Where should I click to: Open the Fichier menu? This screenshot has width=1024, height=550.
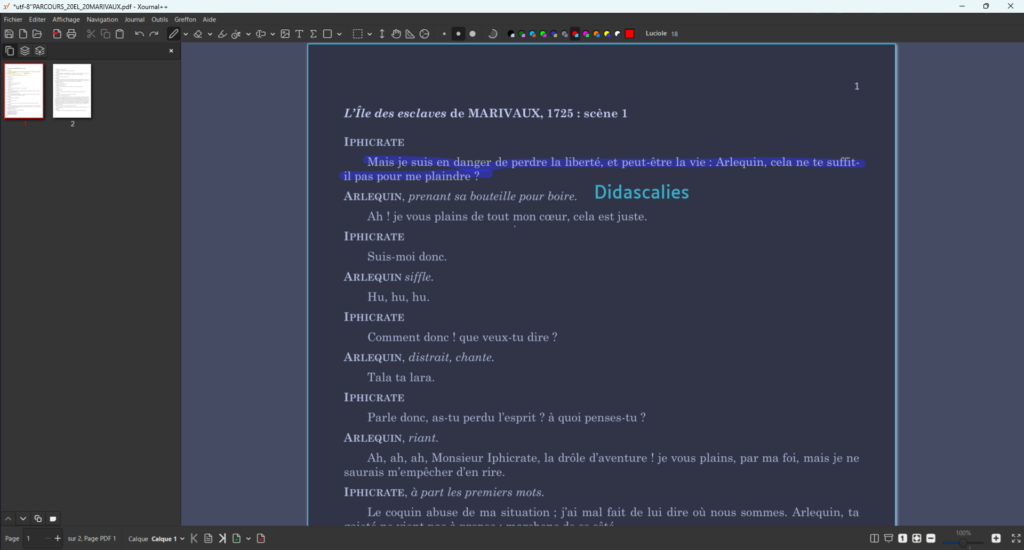click(x=13, y=20)
